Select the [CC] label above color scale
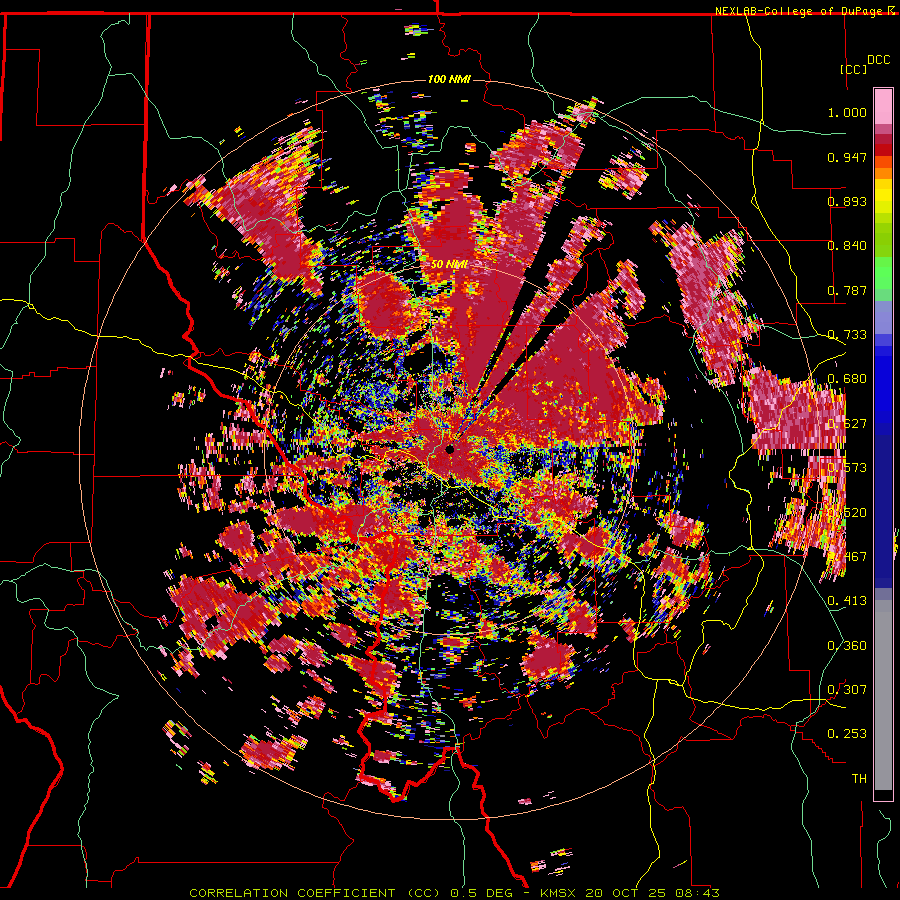The height and width of the screenshot is (900, 900). point(853,69)
